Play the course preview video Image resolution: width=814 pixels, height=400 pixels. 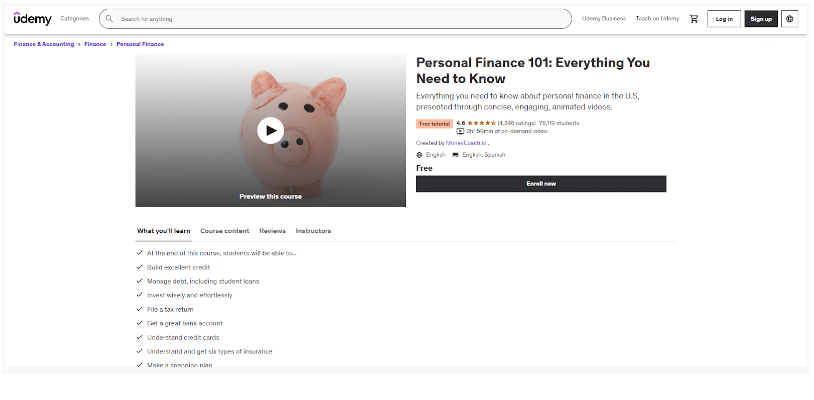[x=270, y=130]
